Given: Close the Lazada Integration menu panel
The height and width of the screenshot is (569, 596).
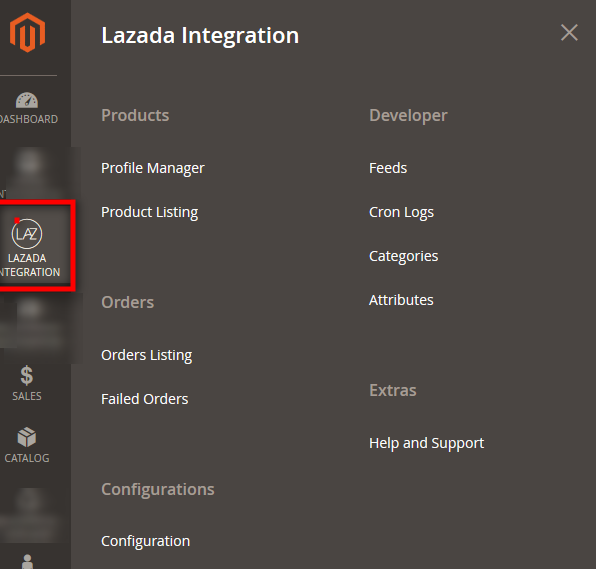Looking at the screenshot, I should [569, 33].
